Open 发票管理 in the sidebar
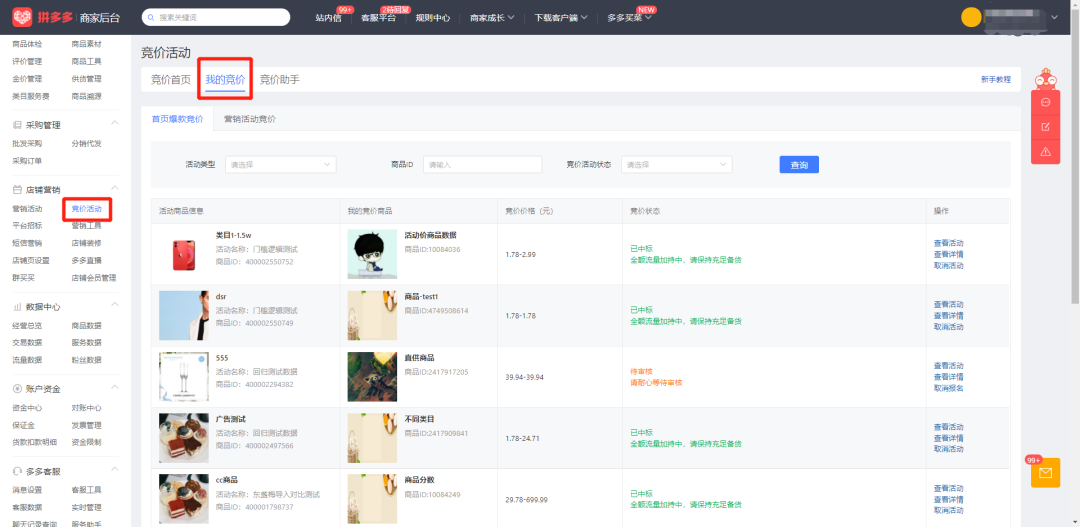This screenshot has height=527, width=1080. tap(87, 425)
